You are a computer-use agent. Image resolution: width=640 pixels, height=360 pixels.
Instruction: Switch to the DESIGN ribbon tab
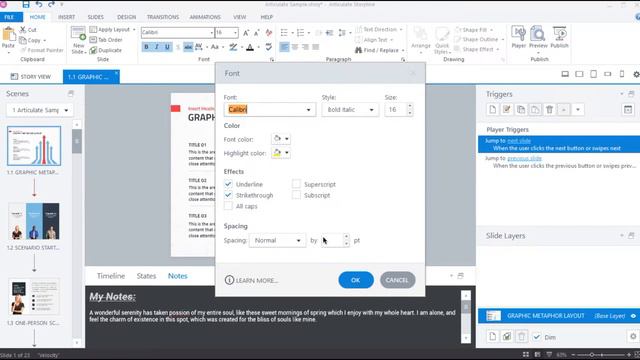tap(127, 17)
